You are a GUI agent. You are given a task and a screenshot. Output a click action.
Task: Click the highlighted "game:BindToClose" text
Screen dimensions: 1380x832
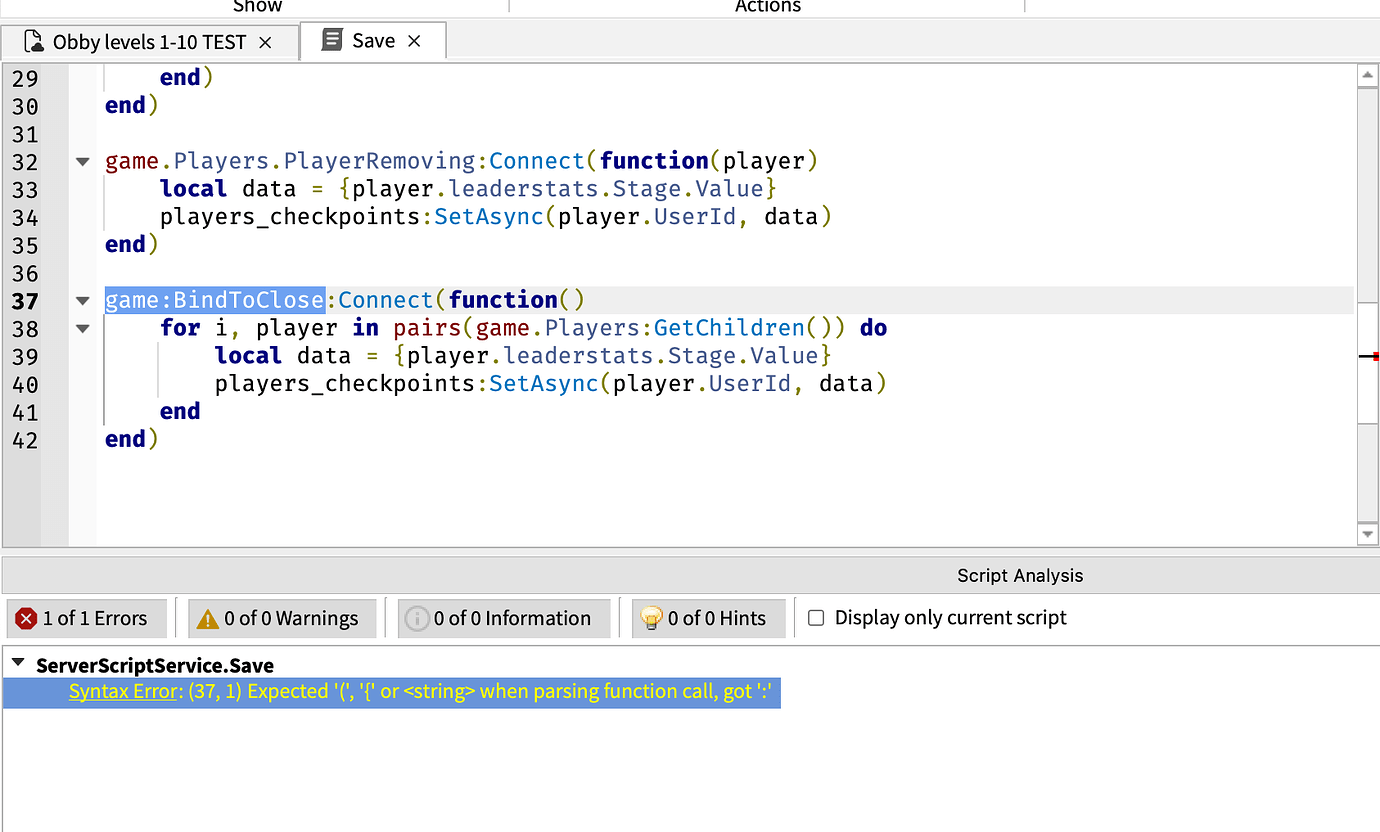coord(215,300)
